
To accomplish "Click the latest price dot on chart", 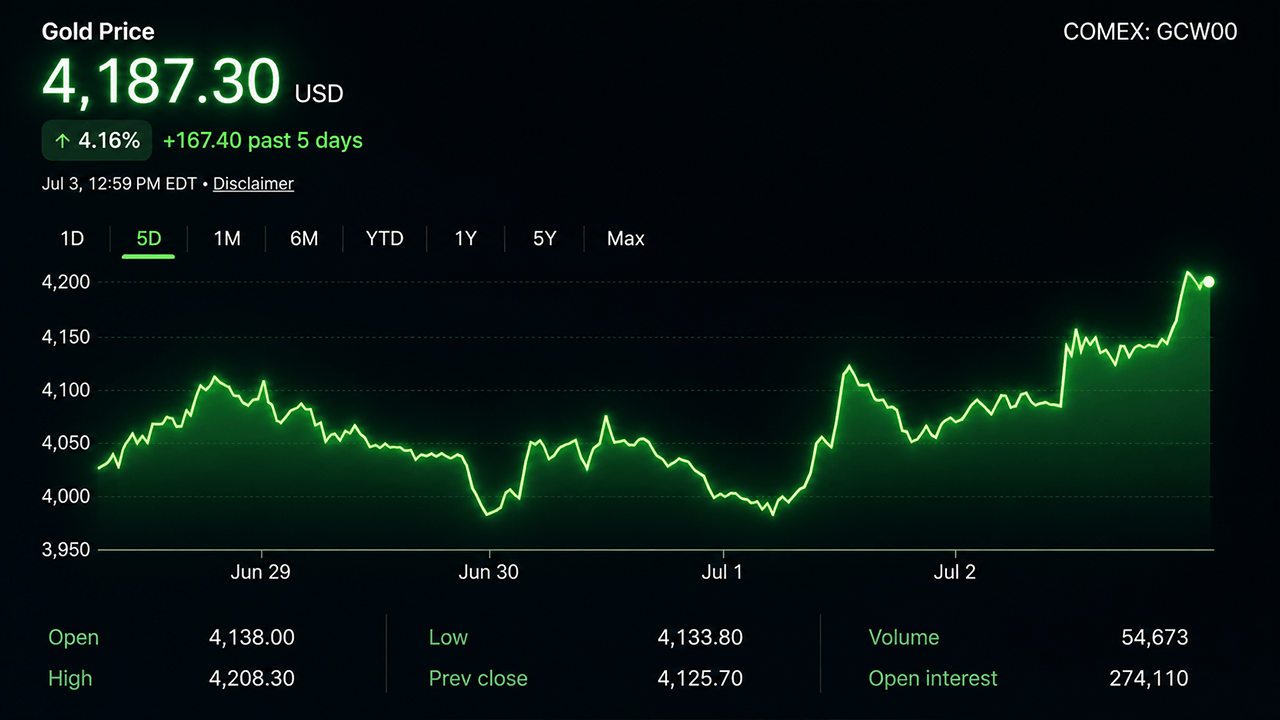I will click(1209, 282).
